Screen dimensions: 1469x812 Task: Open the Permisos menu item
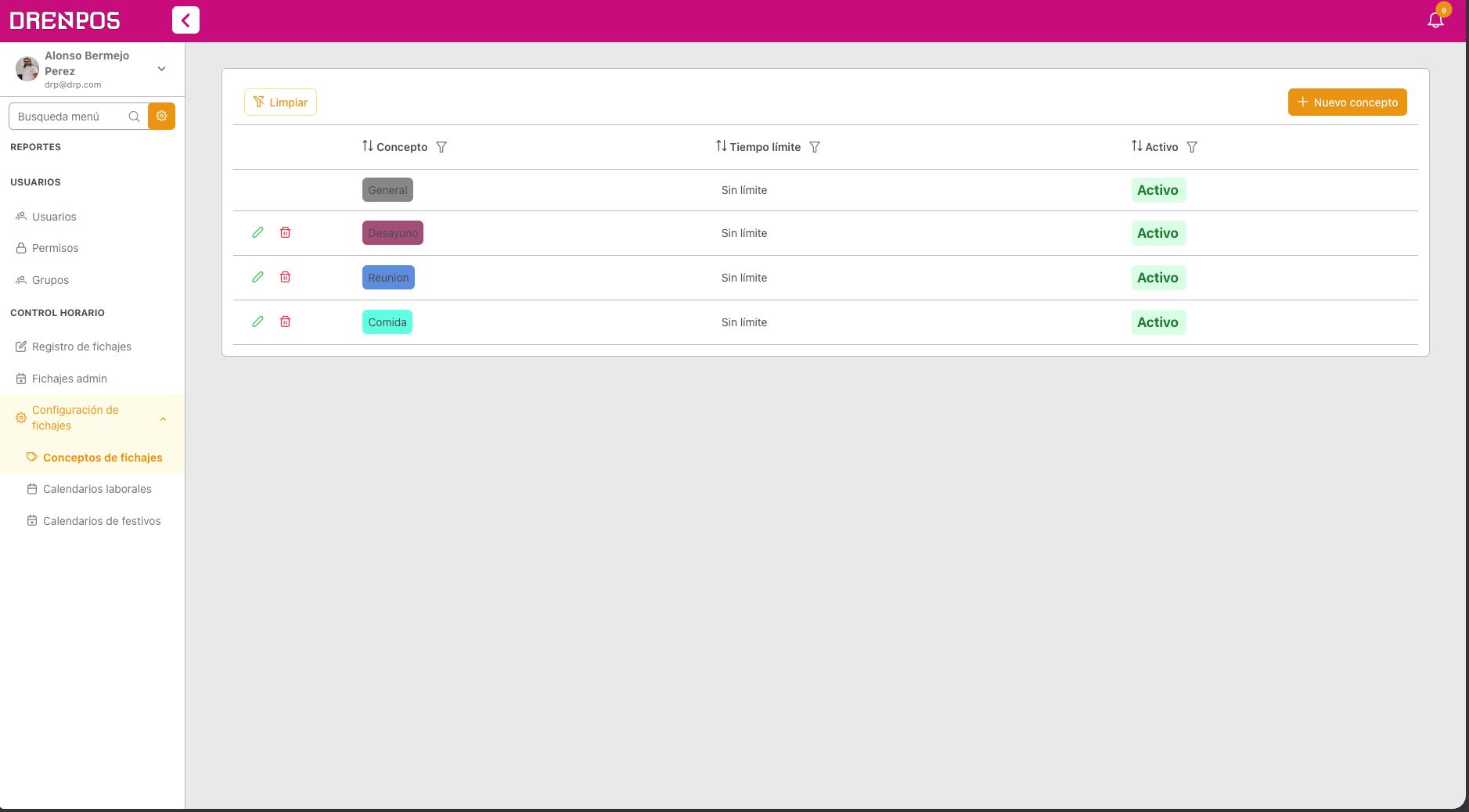[x=92, y=248]
